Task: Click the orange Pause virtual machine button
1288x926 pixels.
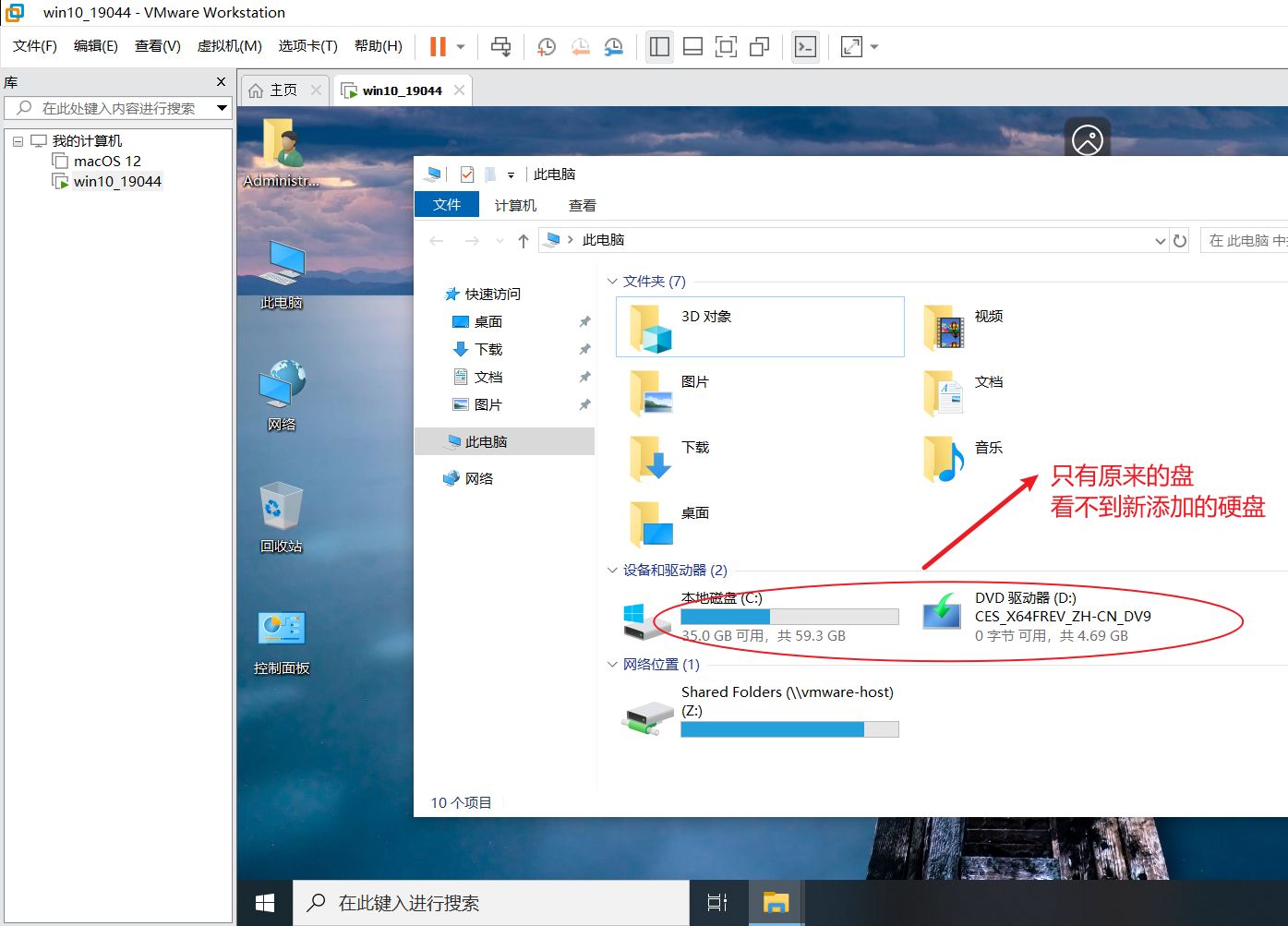Action: [x=438, y=46]
